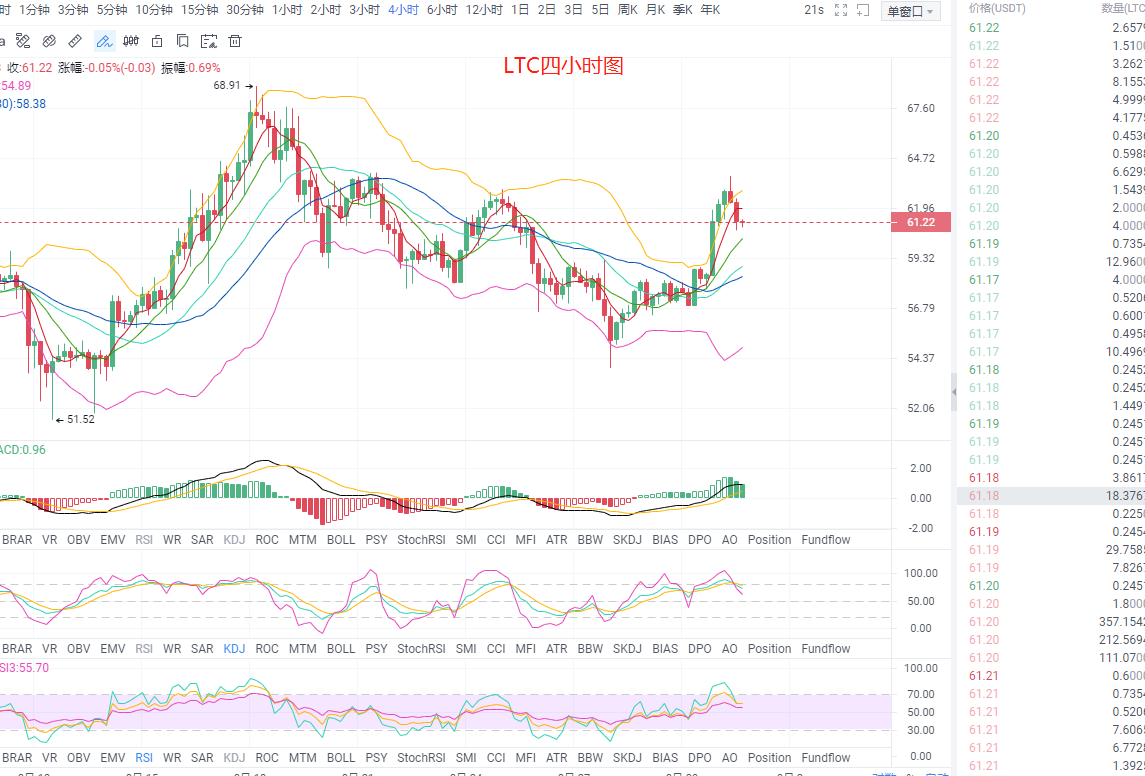Open the 单窗口 window layout dropdown

click(x=910, y=11)
